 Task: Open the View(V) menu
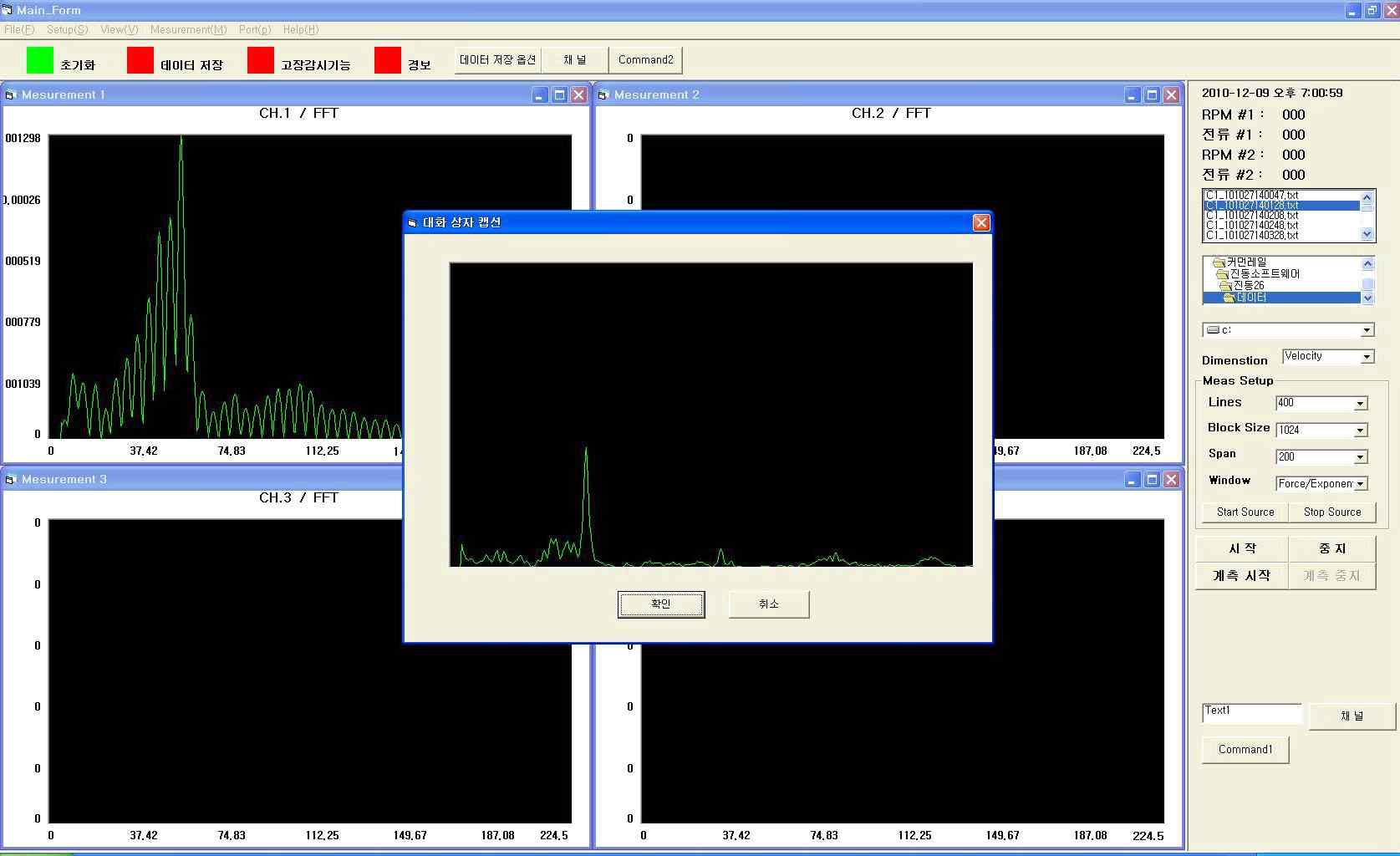[x=120, y=29]
